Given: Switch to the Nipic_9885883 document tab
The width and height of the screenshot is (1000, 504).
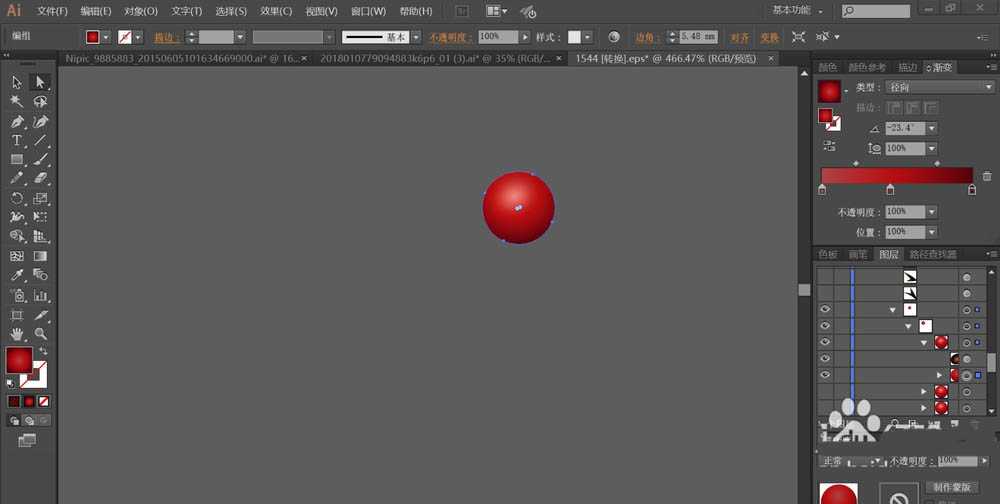Looking at the screenshot, I should (182, 58).
